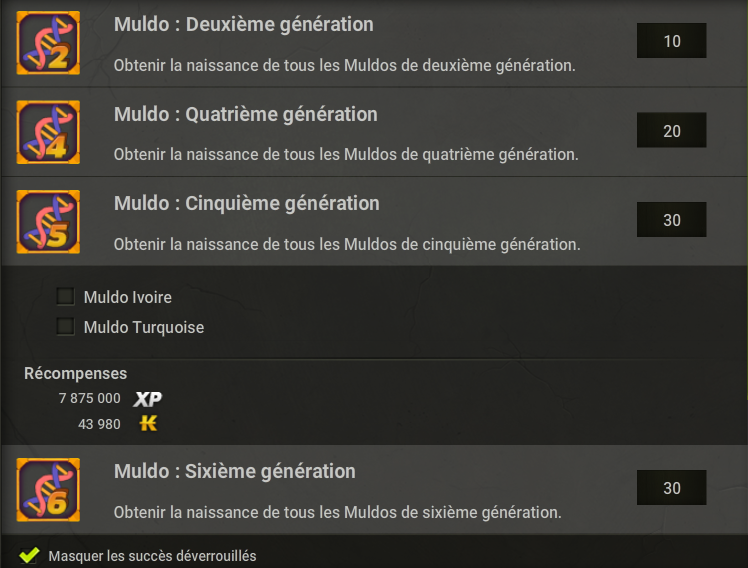
Task: Expand the Muldo : Quatrième génération achievement
Action: pyautogui.click(x=374, y=132)
